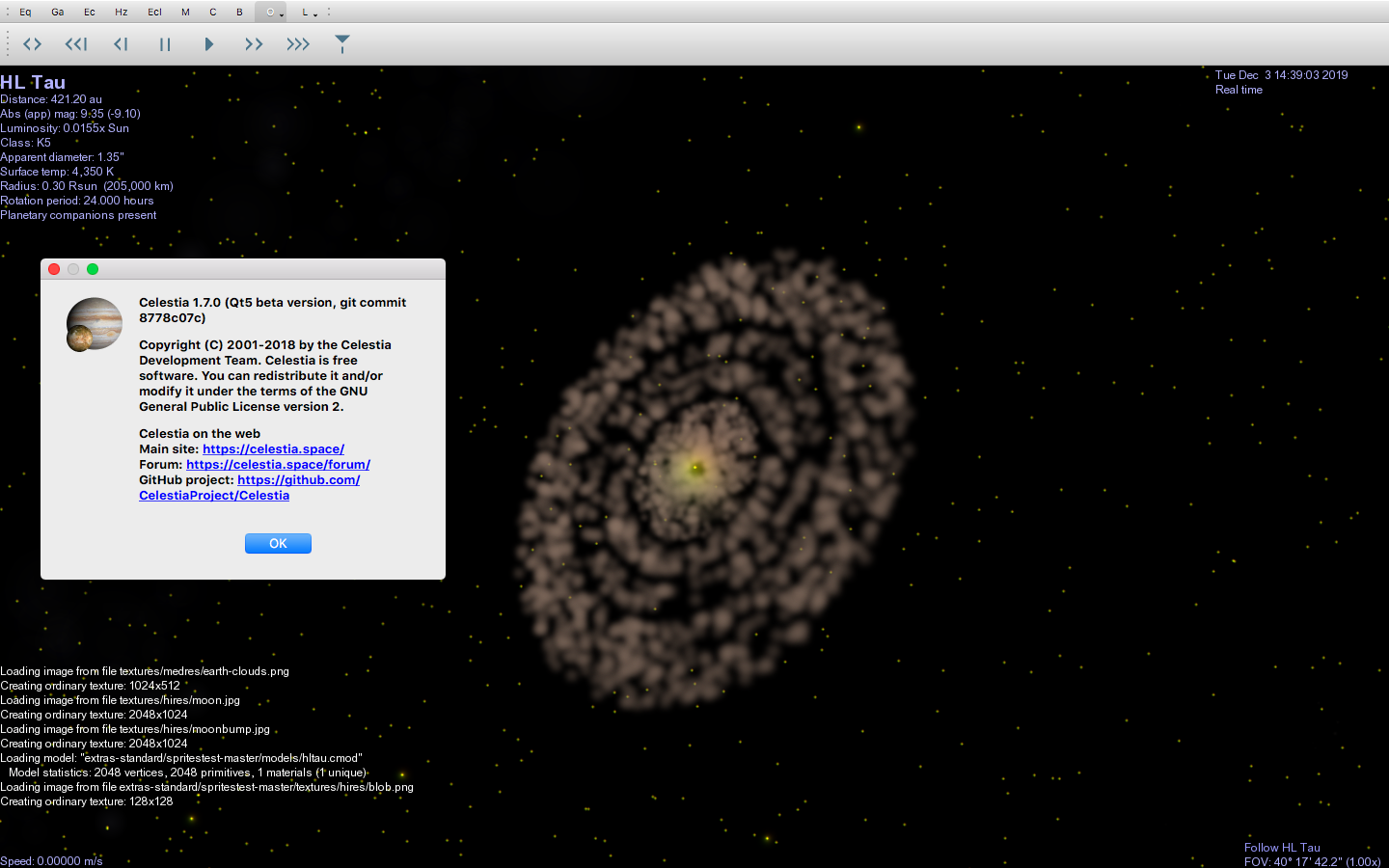Enable constellation display with C button
This screenshot has width=1389, height=868.
pos(212,12)
